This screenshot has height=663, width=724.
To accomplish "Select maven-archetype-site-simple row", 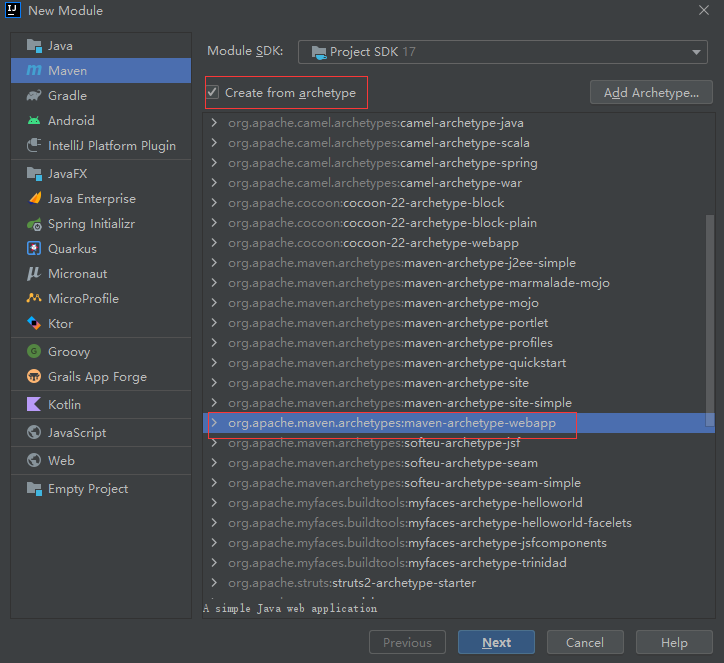I will click(459, 403).
